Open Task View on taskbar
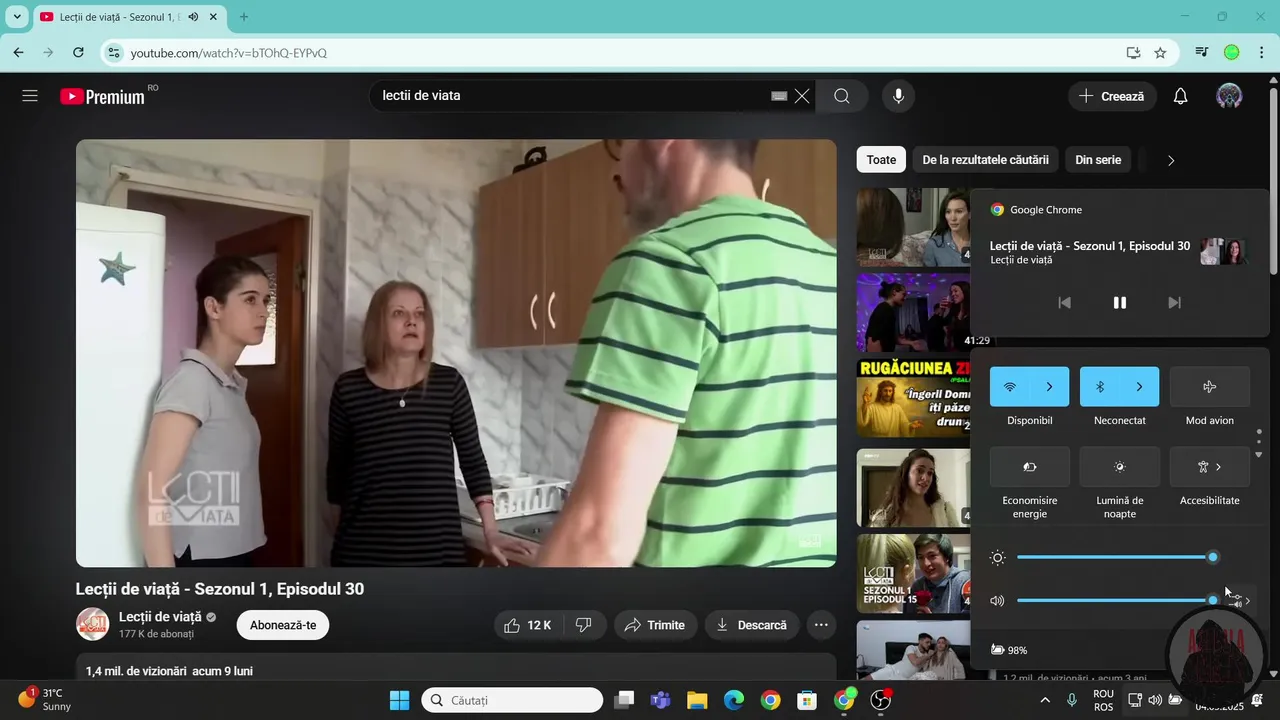Image resolution: width=1280 pixels, height=720 pixels. tap(624, 700)
